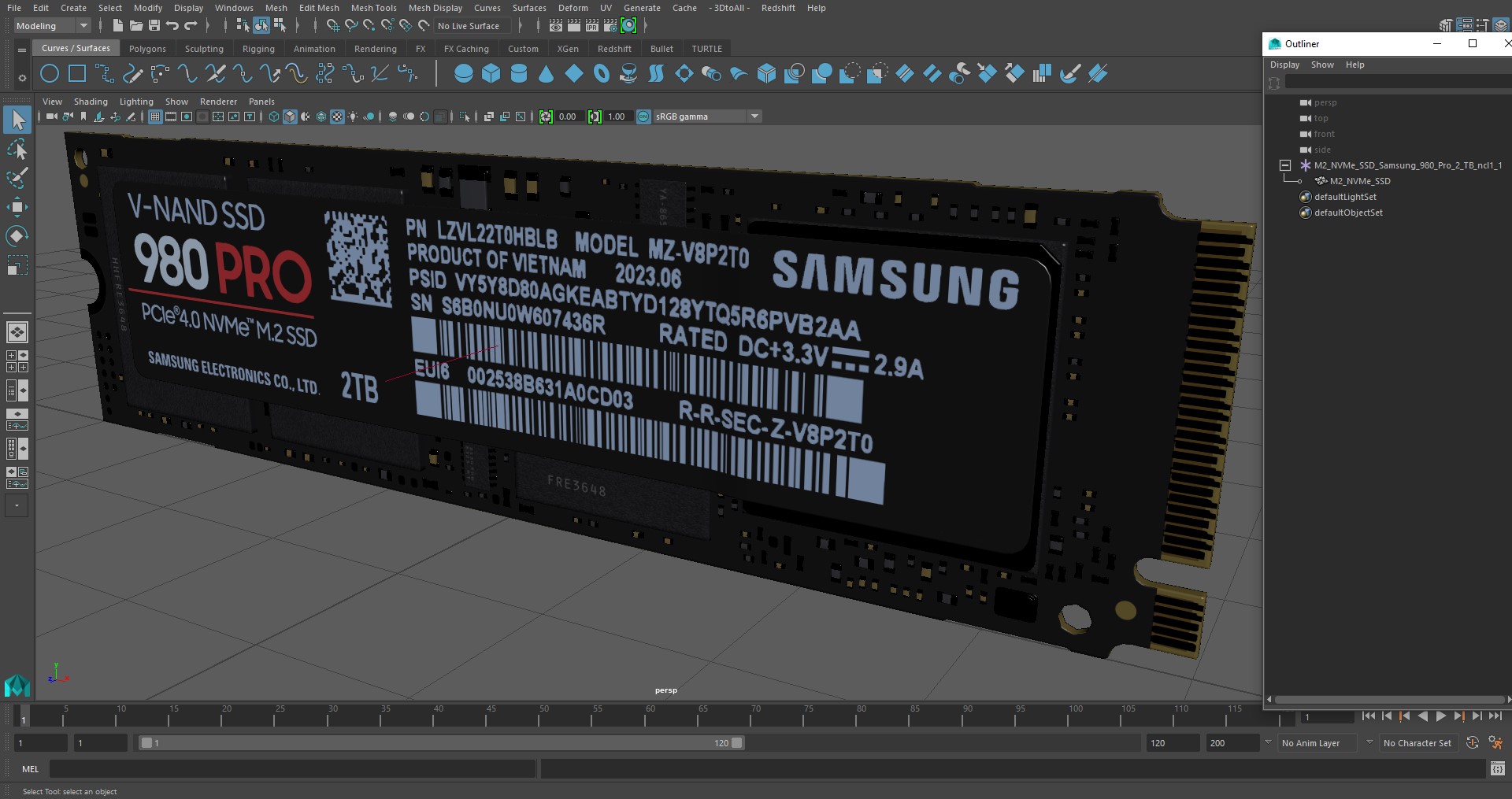Toggle use all lights in viewport
Screen dimensions: 1512x799
pyautogui.click(x=353, y=117)
